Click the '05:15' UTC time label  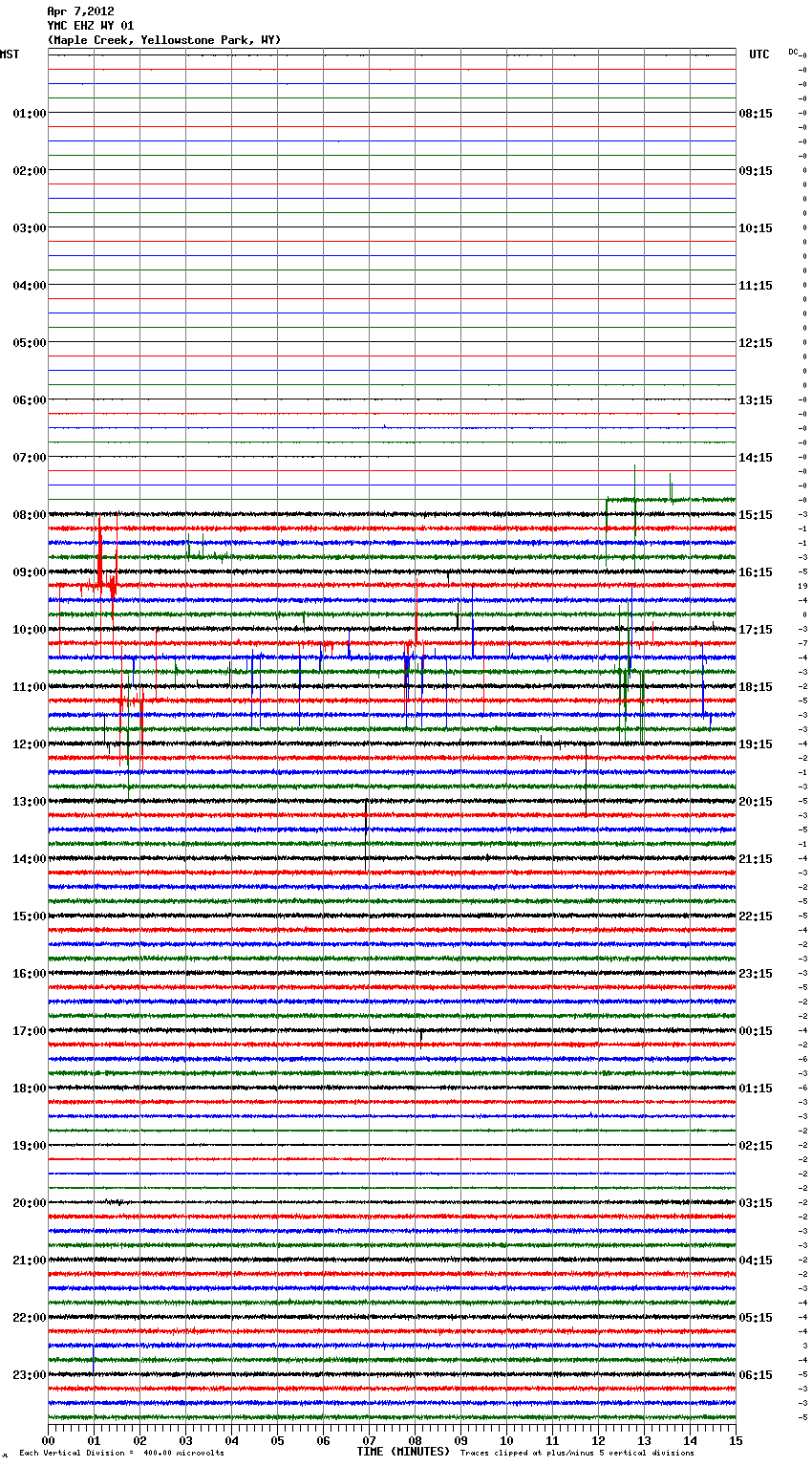click(756, 1318)
